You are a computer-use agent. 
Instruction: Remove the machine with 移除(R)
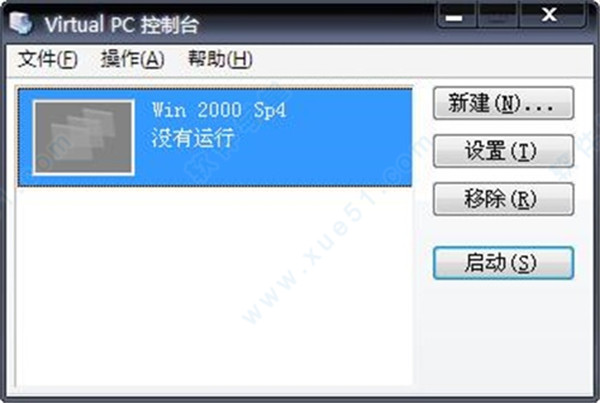(503, 199)
